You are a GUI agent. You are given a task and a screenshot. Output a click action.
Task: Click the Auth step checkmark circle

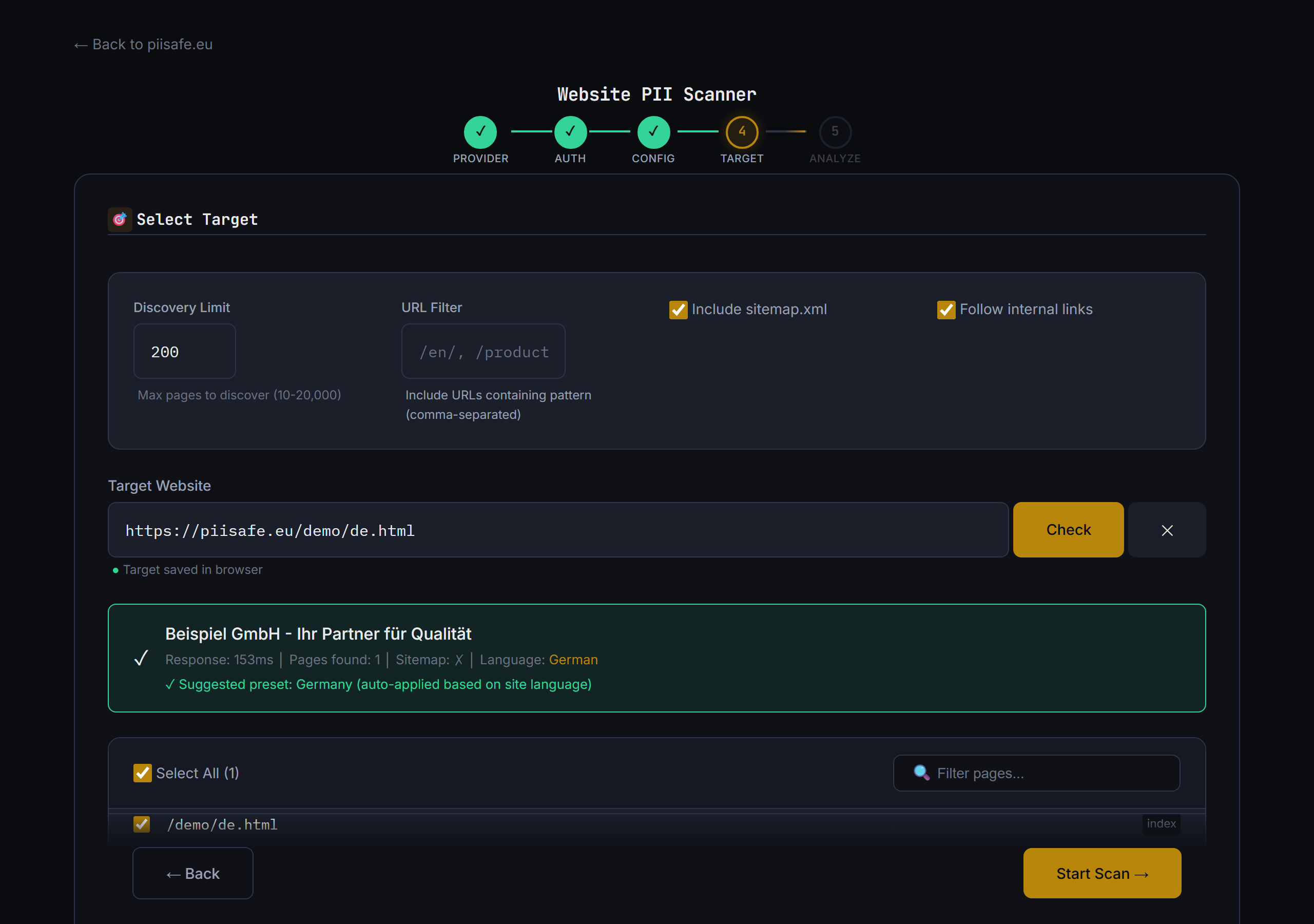[x=570, y=132]
